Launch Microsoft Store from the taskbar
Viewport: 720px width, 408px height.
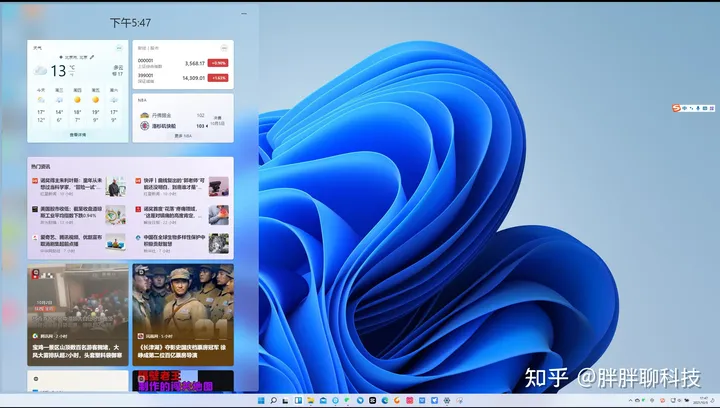point(323,401)
